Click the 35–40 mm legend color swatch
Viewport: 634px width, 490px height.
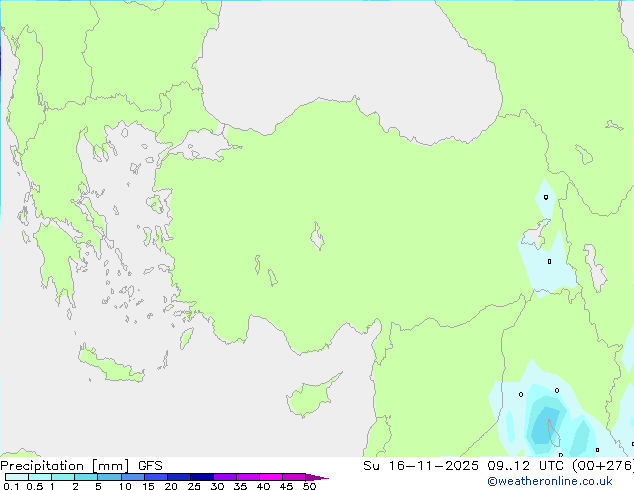pyautogui.click(x=247, y=477)
